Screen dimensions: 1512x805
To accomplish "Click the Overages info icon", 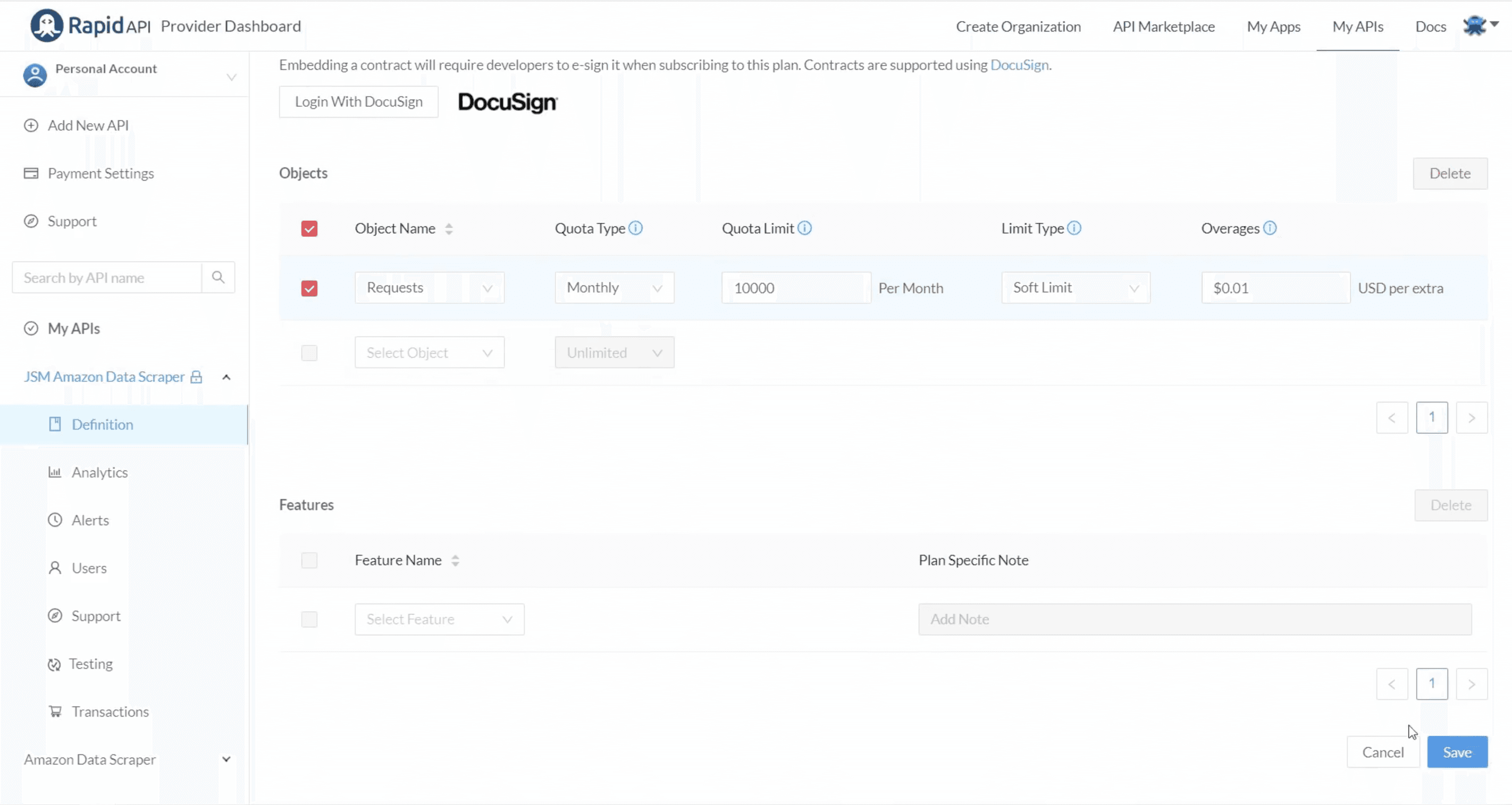I will (1270, 228).
